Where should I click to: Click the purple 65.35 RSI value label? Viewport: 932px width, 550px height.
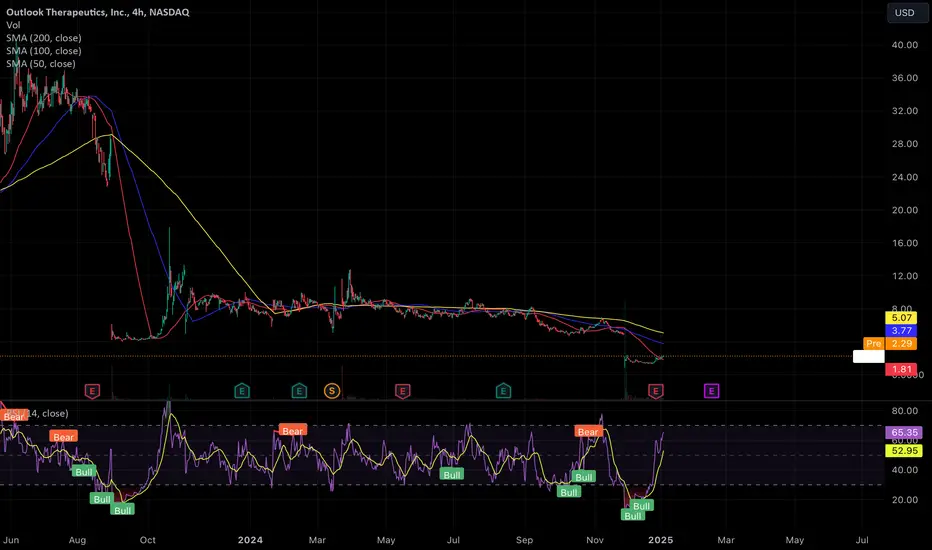pos(904,432)
